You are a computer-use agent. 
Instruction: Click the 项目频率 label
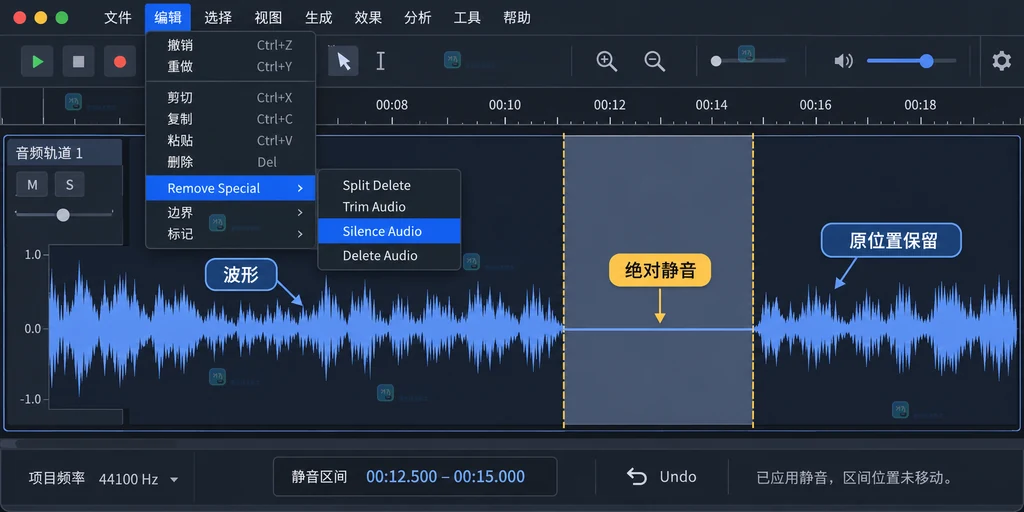coord(57,478)
